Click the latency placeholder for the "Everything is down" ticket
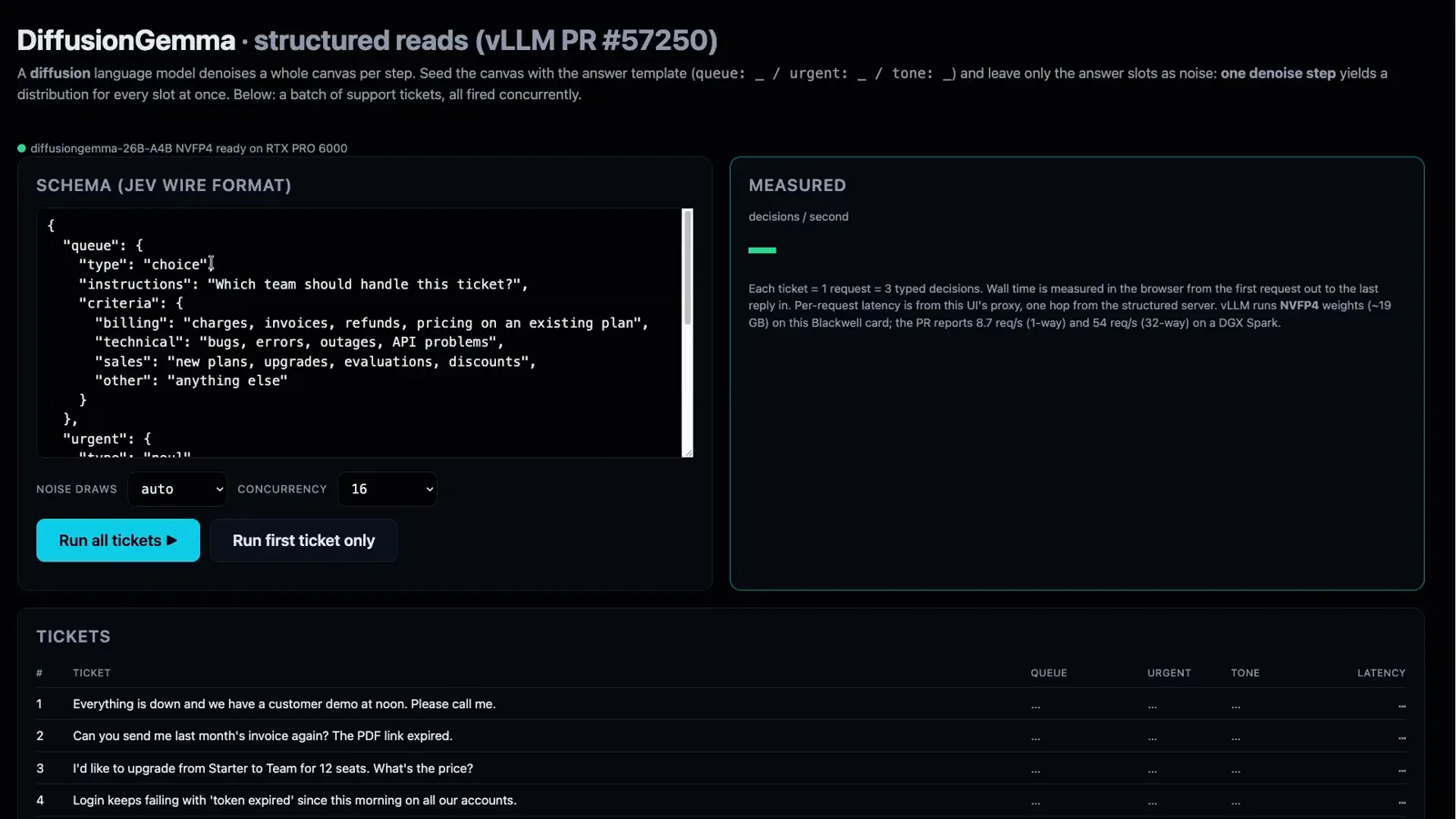 click(1401, 706)
